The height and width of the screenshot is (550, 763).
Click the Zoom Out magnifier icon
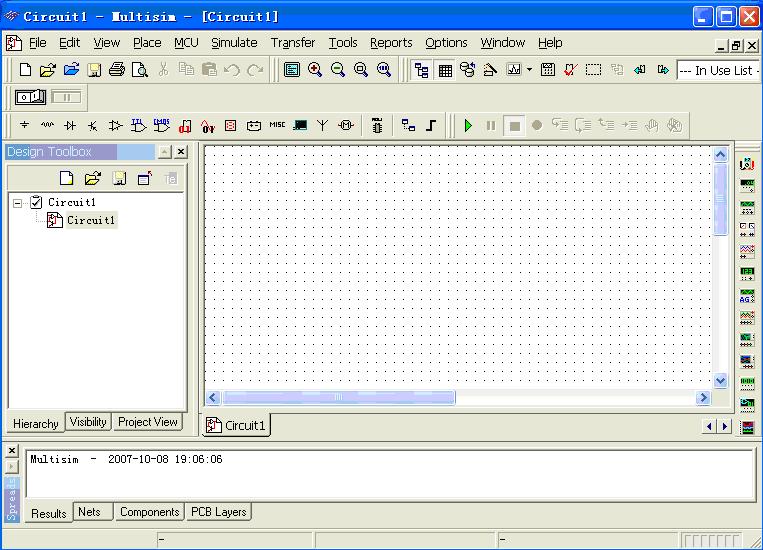pos(338,70)
